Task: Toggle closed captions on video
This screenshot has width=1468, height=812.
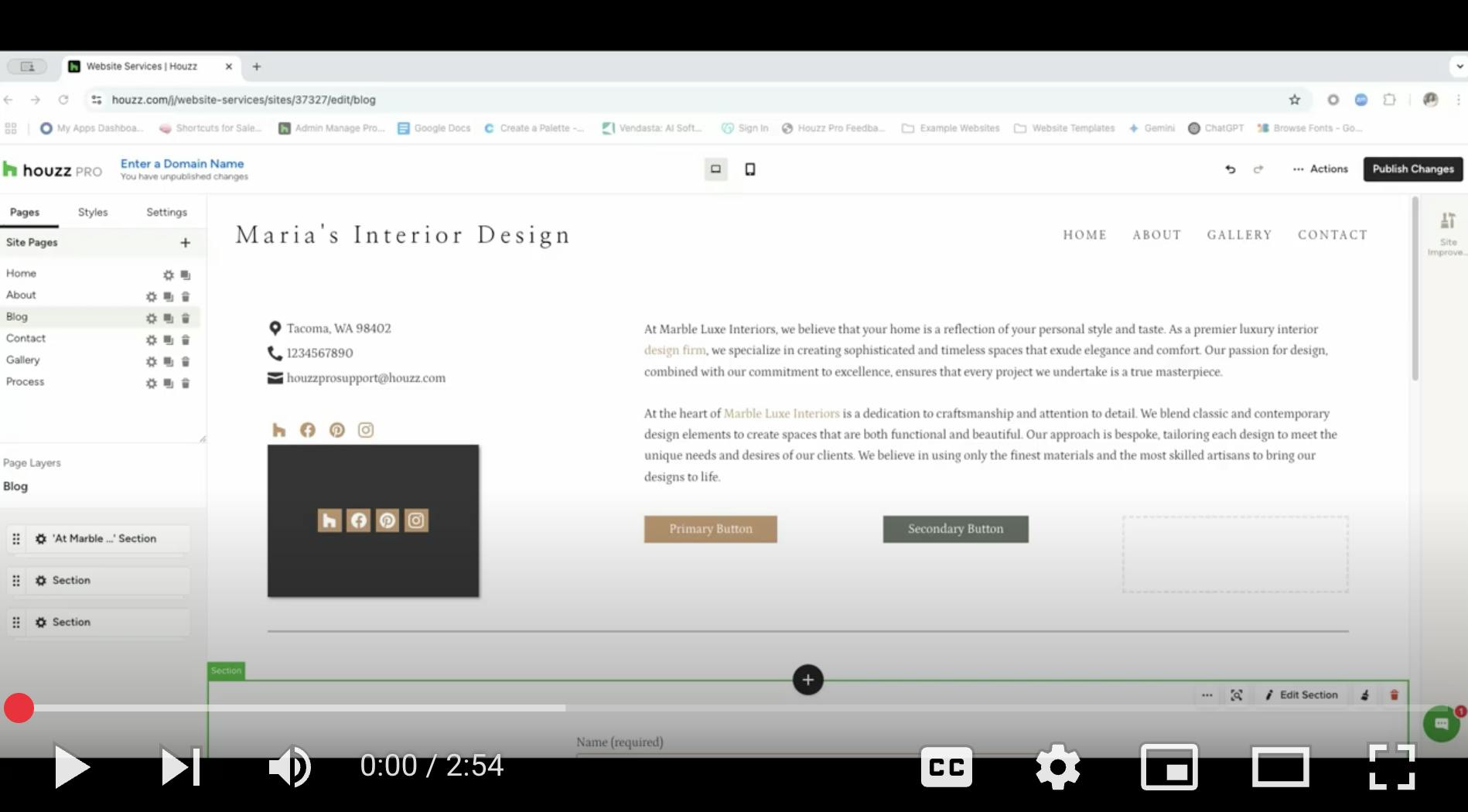Action: click(x=946, y=766)
